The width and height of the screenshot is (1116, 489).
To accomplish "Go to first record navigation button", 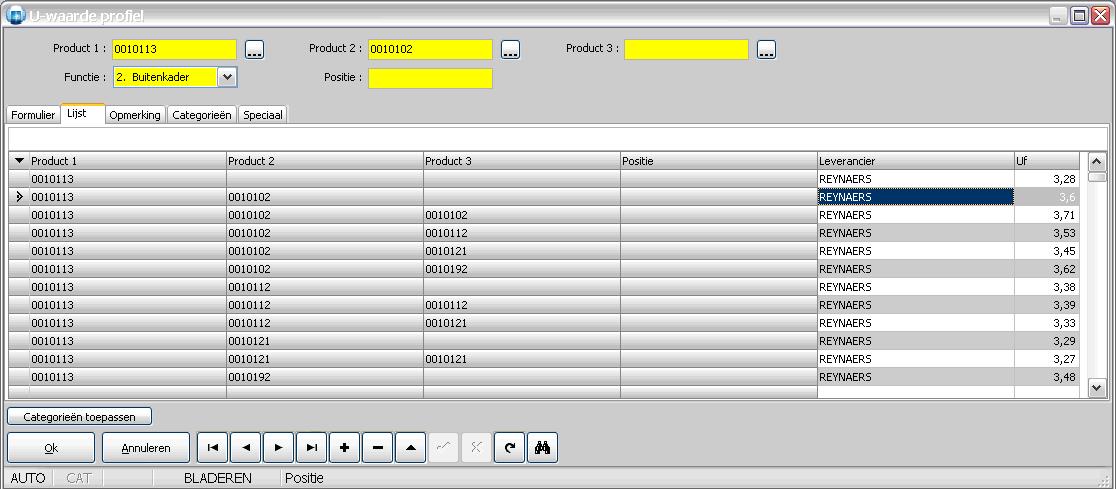I will pos(212,448).
